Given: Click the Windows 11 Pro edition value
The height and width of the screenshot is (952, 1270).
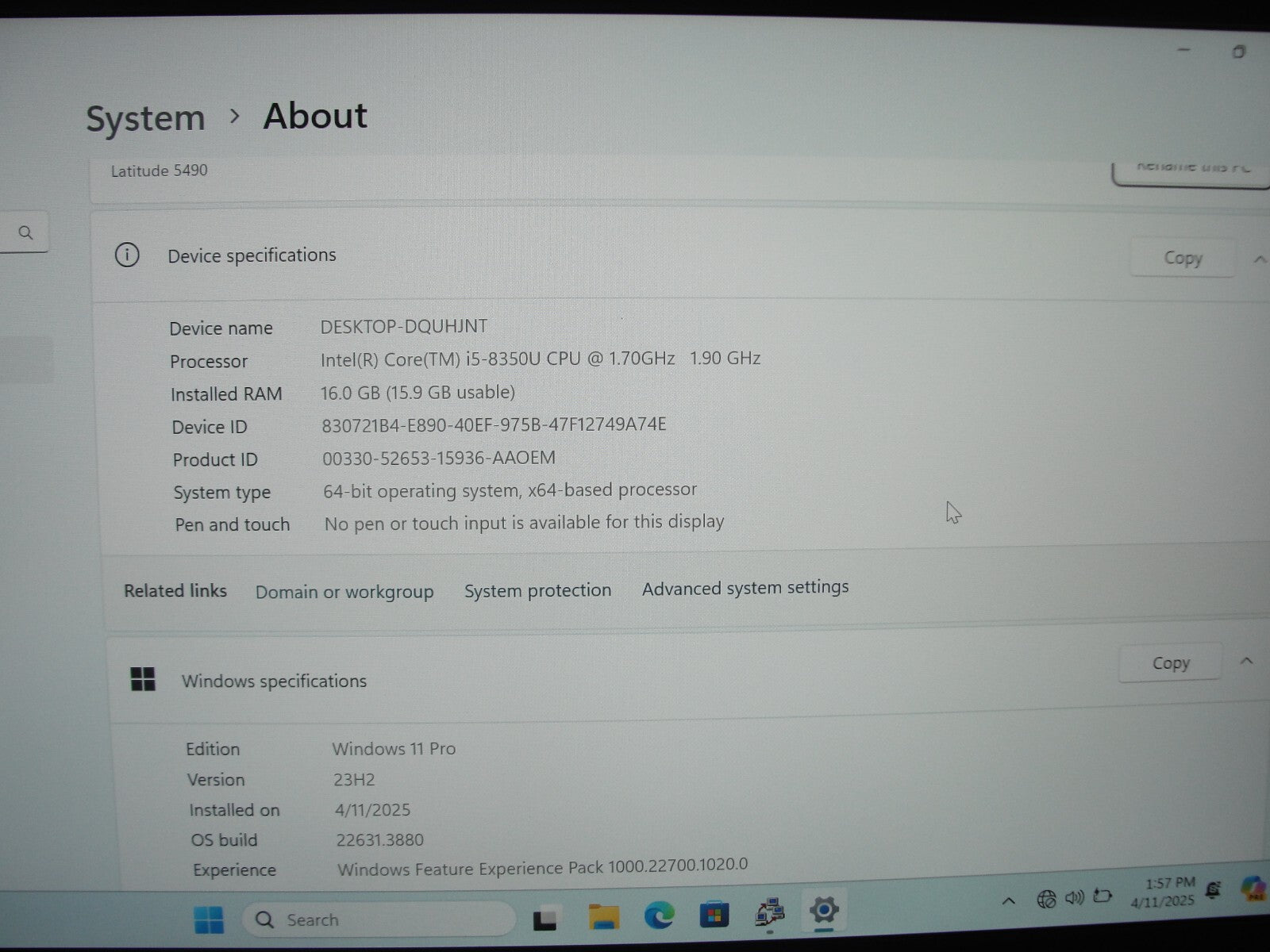Looking at the screenshot, I should pos(394,748).
